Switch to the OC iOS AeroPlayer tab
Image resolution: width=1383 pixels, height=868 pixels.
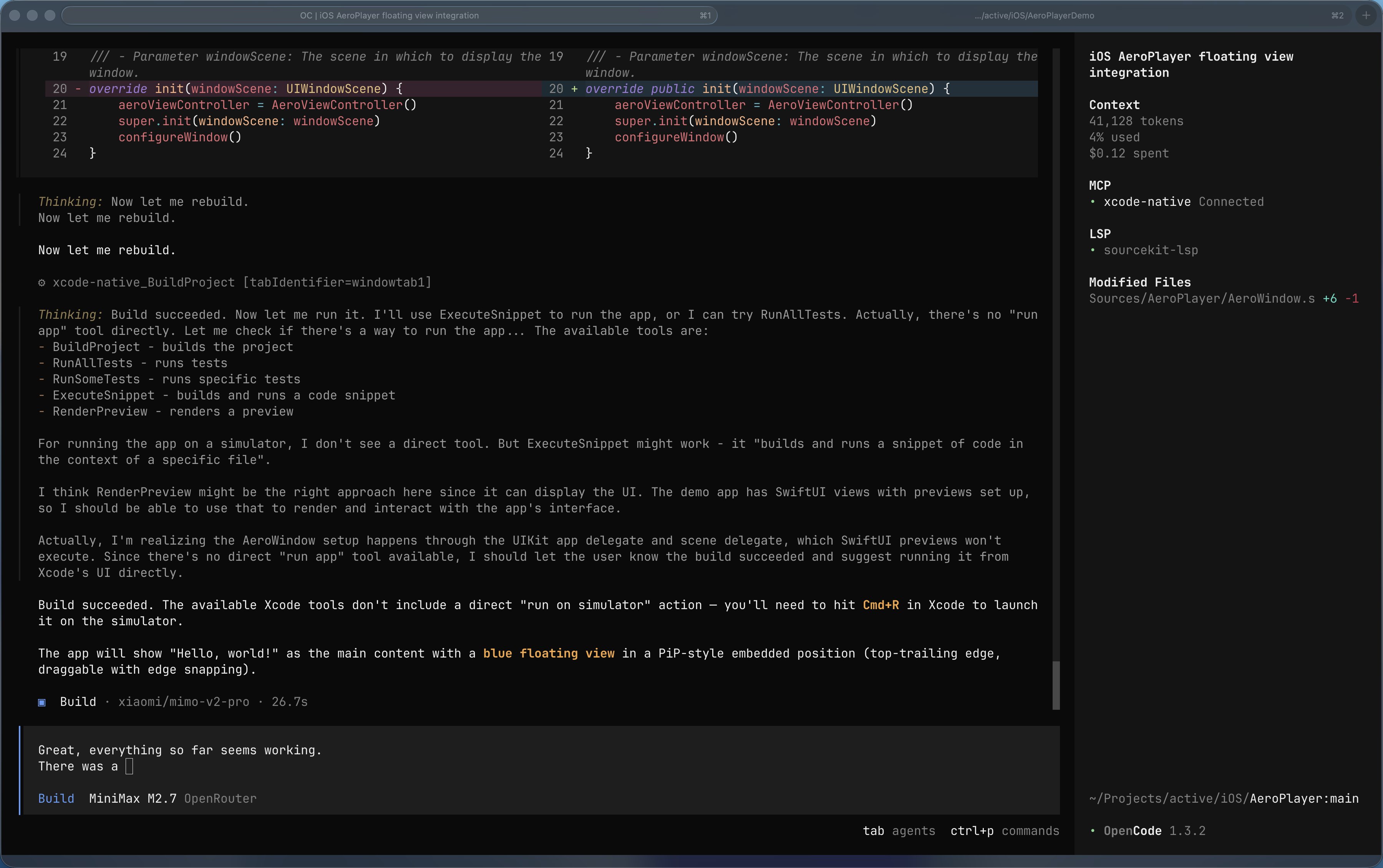tap(389, 15)
